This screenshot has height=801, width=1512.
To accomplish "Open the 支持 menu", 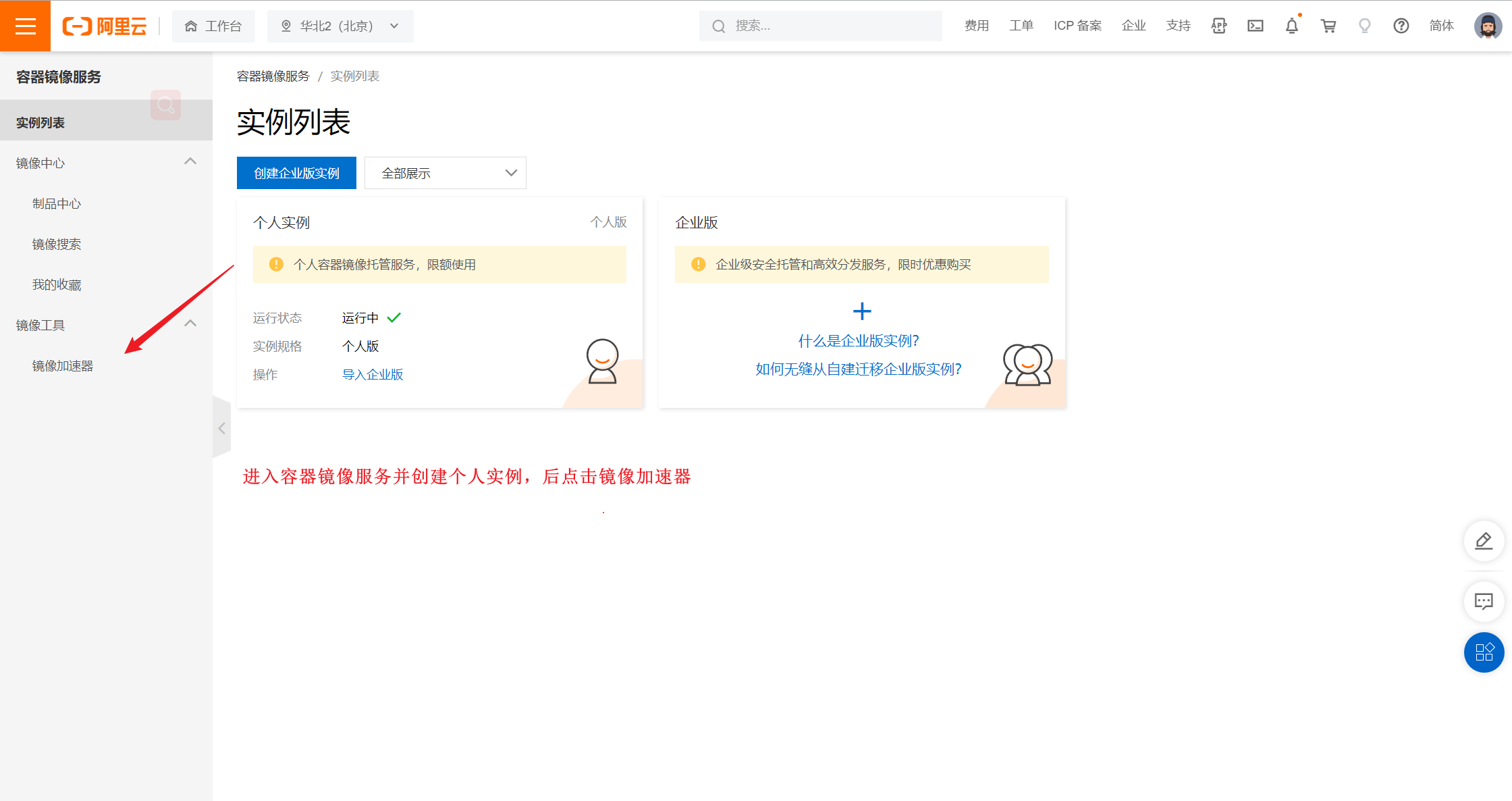I will [1179, 26].
